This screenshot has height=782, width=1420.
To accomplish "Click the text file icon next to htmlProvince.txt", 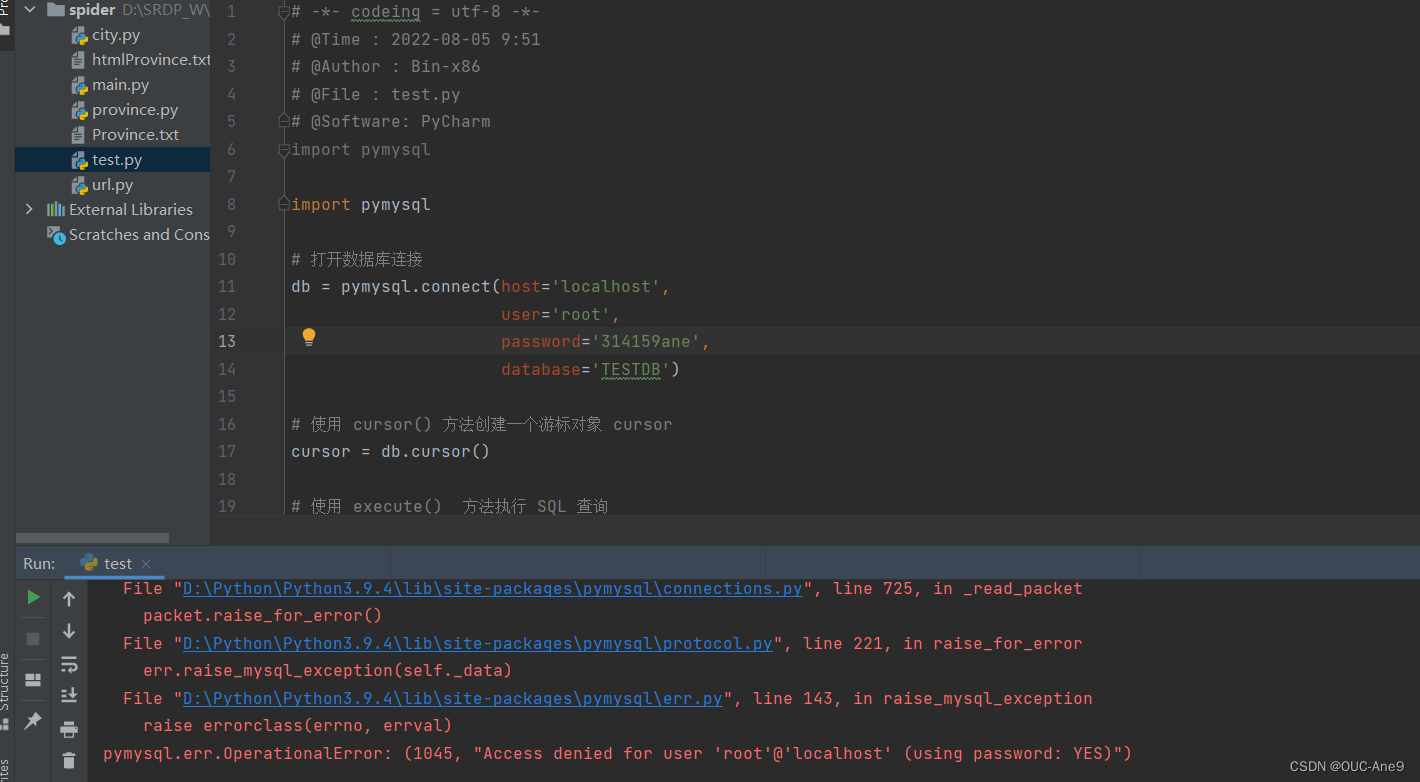I will click(x=80, y=60).
